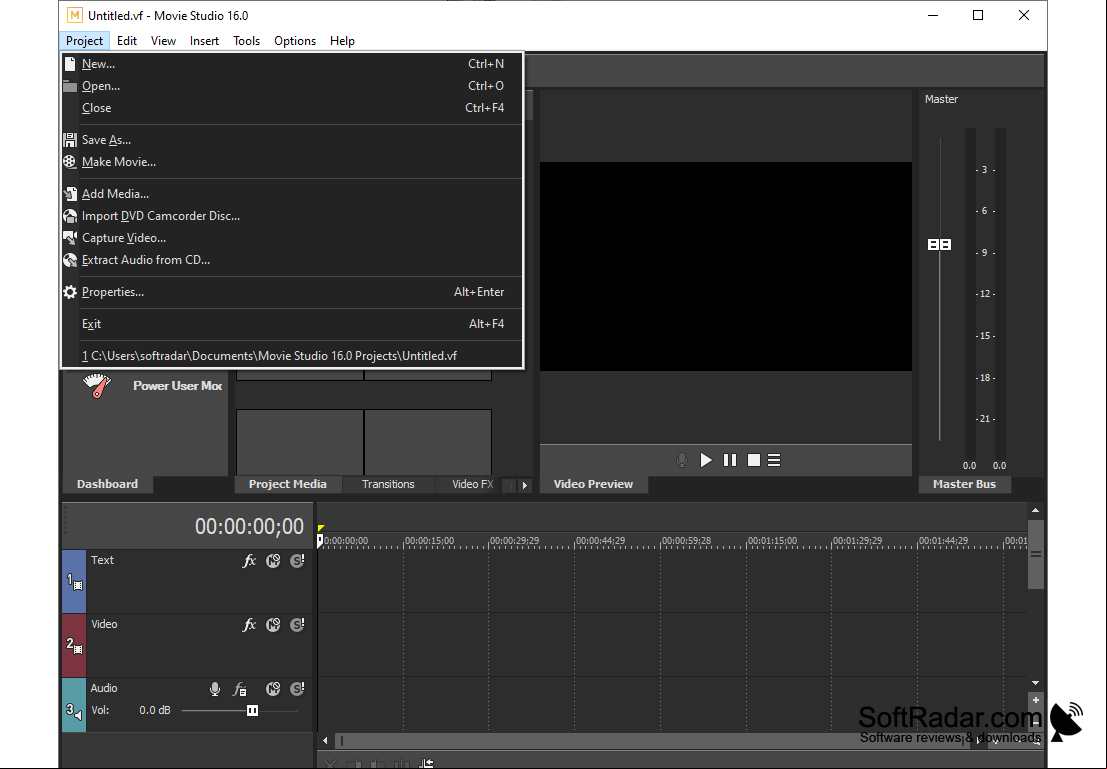Click the Video track number 2 header
Screen dimensions: 1107x769
(74, 645)
